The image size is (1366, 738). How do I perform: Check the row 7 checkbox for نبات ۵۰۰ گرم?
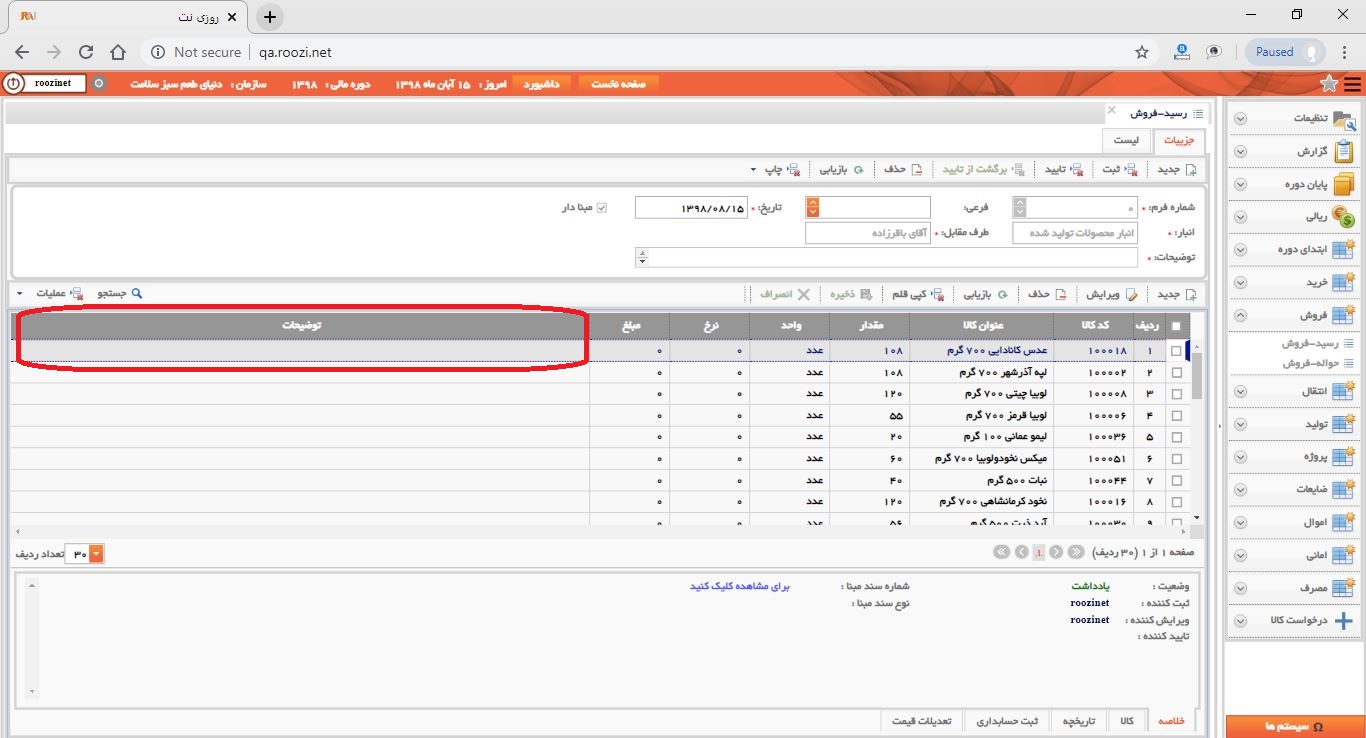pos(1176,481)
